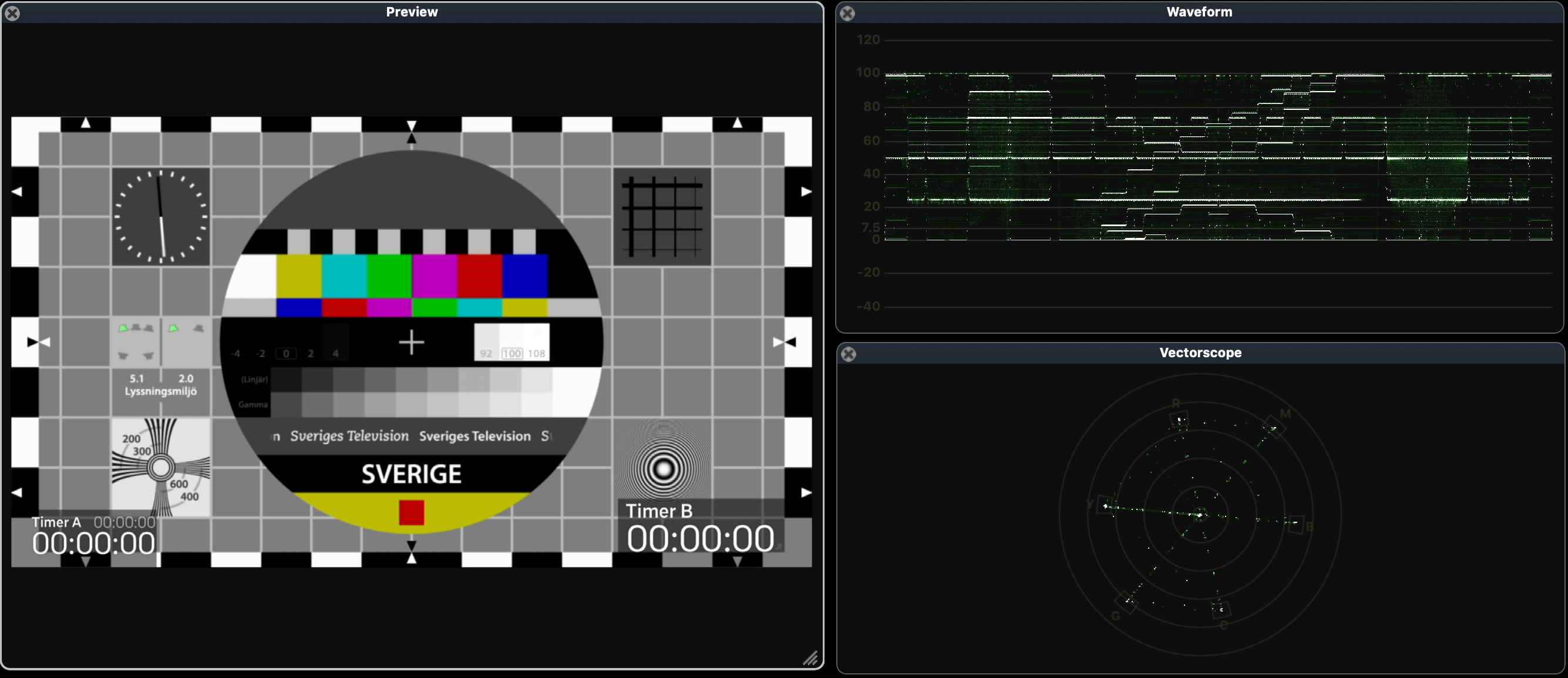This screenshot has width=1568, height=678.
Task: Close the Vectorscope panel
Action: 849,354
